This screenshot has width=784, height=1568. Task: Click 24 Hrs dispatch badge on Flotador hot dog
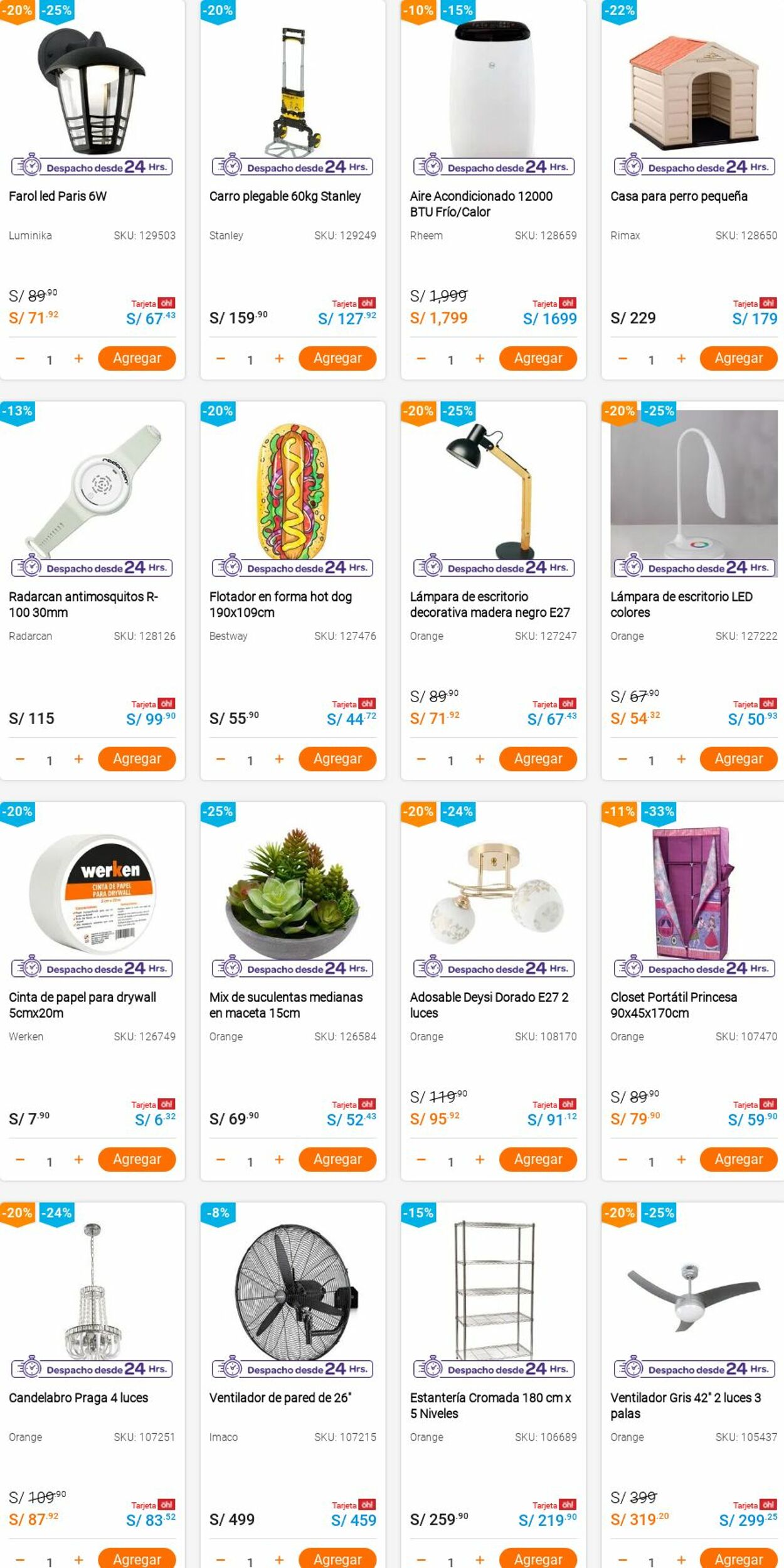[292, 567]
